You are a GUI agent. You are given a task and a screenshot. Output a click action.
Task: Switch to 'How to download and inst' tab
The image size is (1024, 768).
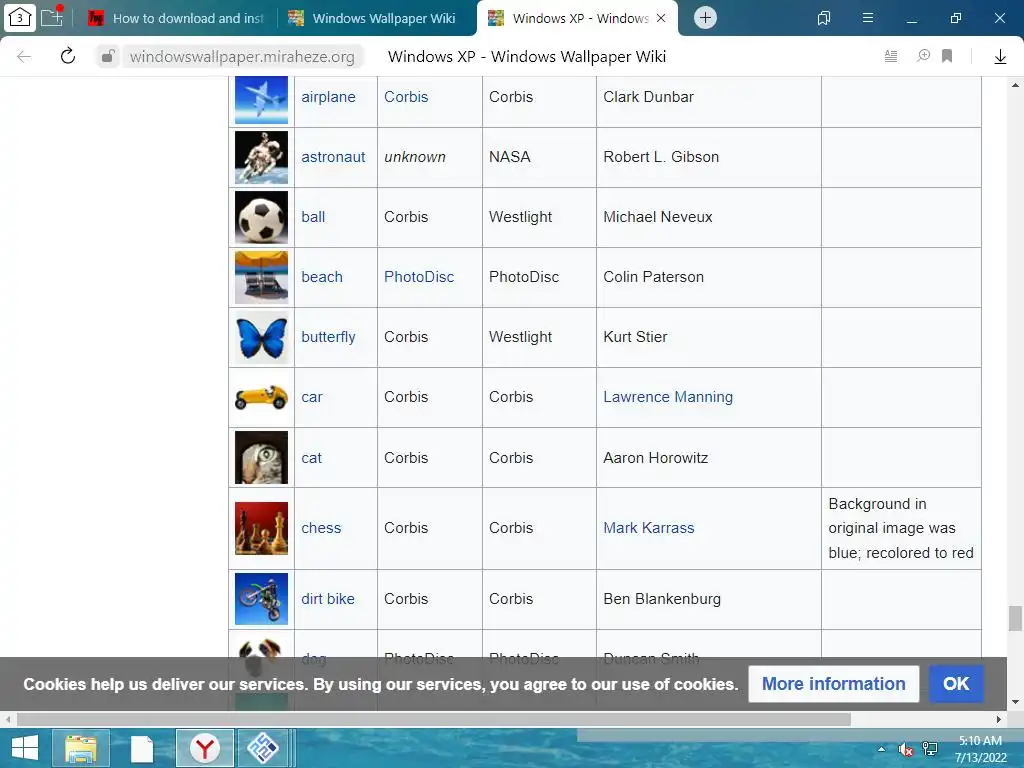177,18
